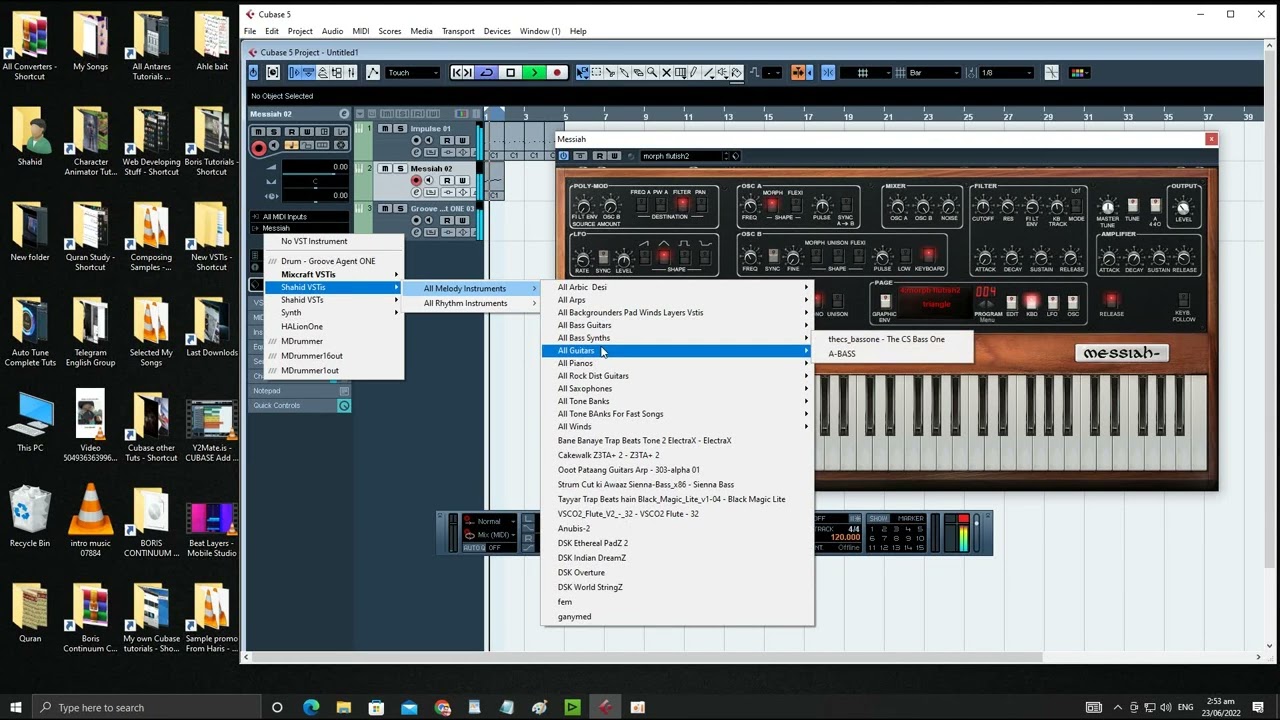This screenshot has width=1280, height=720.
Task: Open the 1/8 quantize dropdown
Action: 1006,73
